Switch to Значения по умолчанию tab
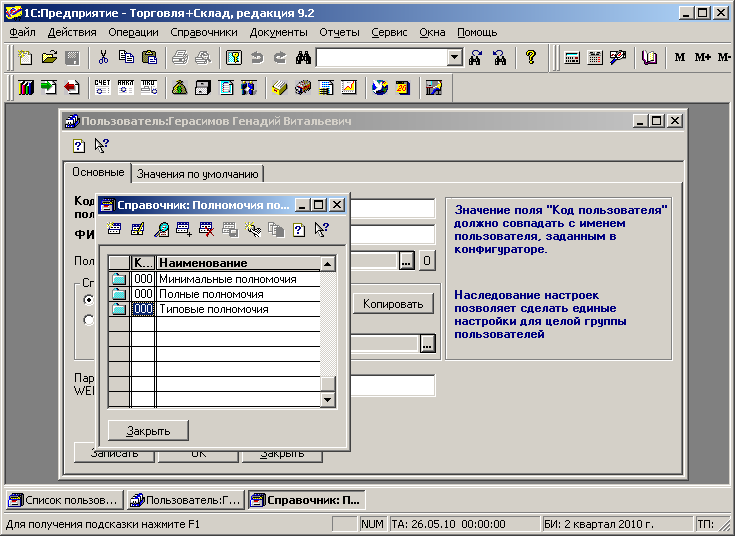735x536 pixels. (x=197, y=174)
